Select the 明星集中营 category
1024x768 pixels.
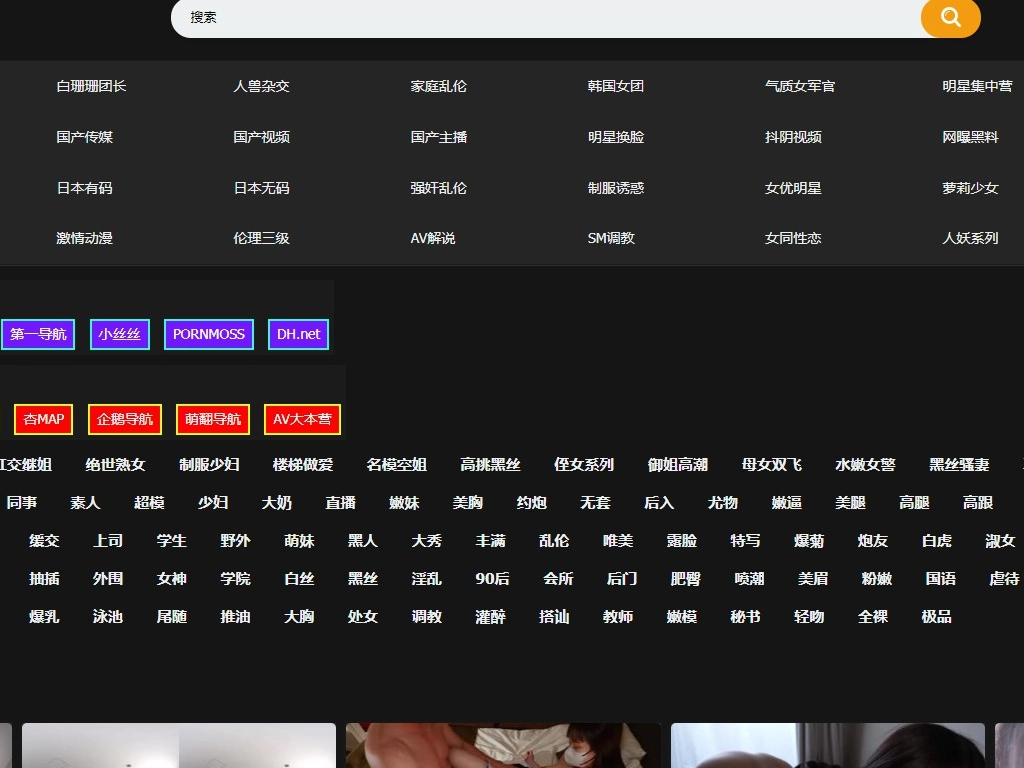point(970,86)
